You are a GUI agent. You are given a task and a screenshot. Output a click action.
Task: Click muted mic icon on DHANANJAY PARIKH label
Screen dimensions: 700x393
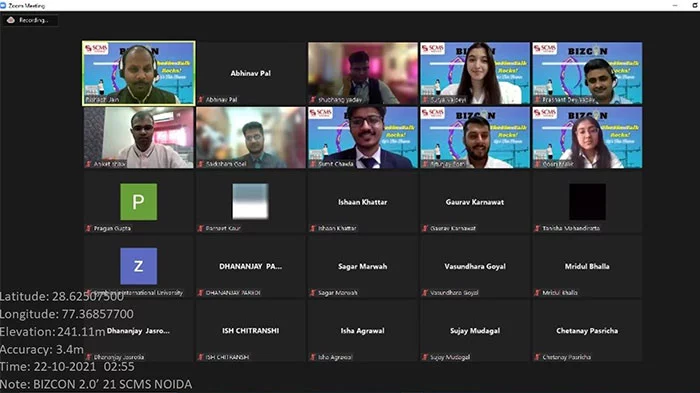click(x=201, y=293)
